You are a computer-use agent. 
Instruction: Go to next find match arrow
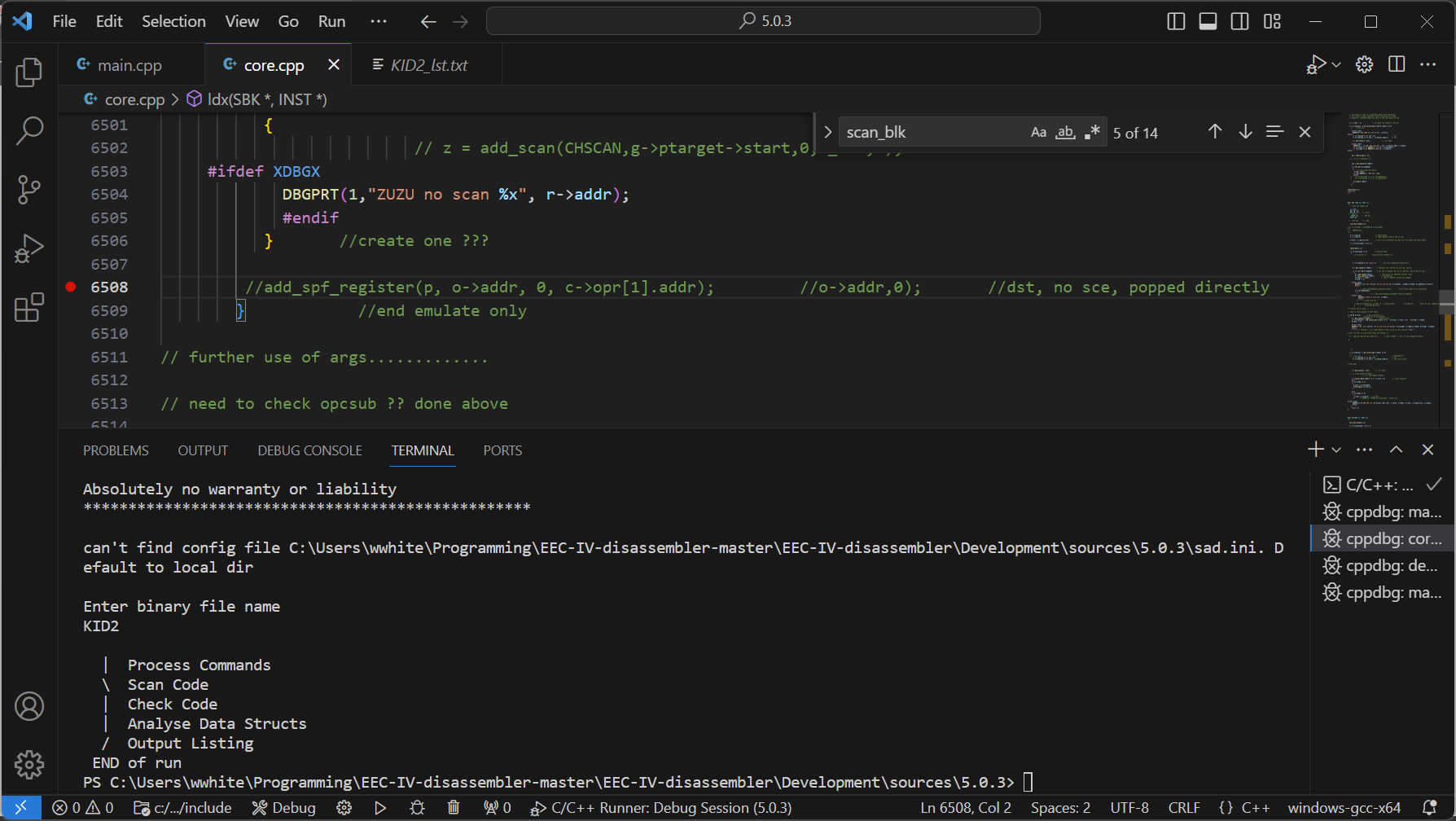click(1245, 132)
